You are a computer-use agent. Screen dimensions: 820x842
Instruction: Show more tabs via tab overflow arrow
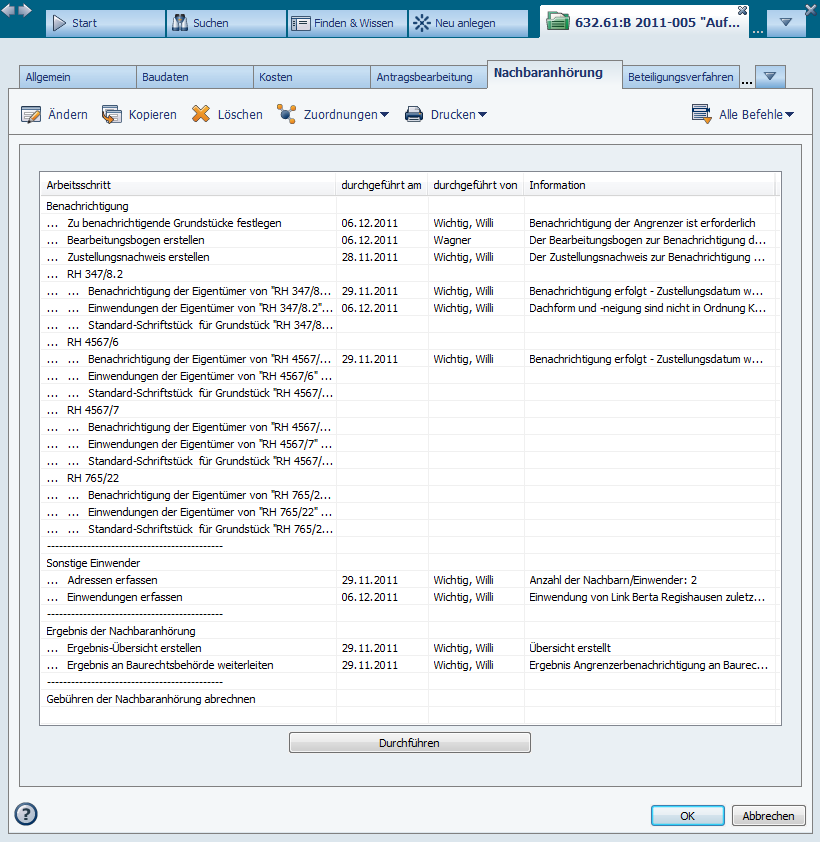(x=770, y=77)
